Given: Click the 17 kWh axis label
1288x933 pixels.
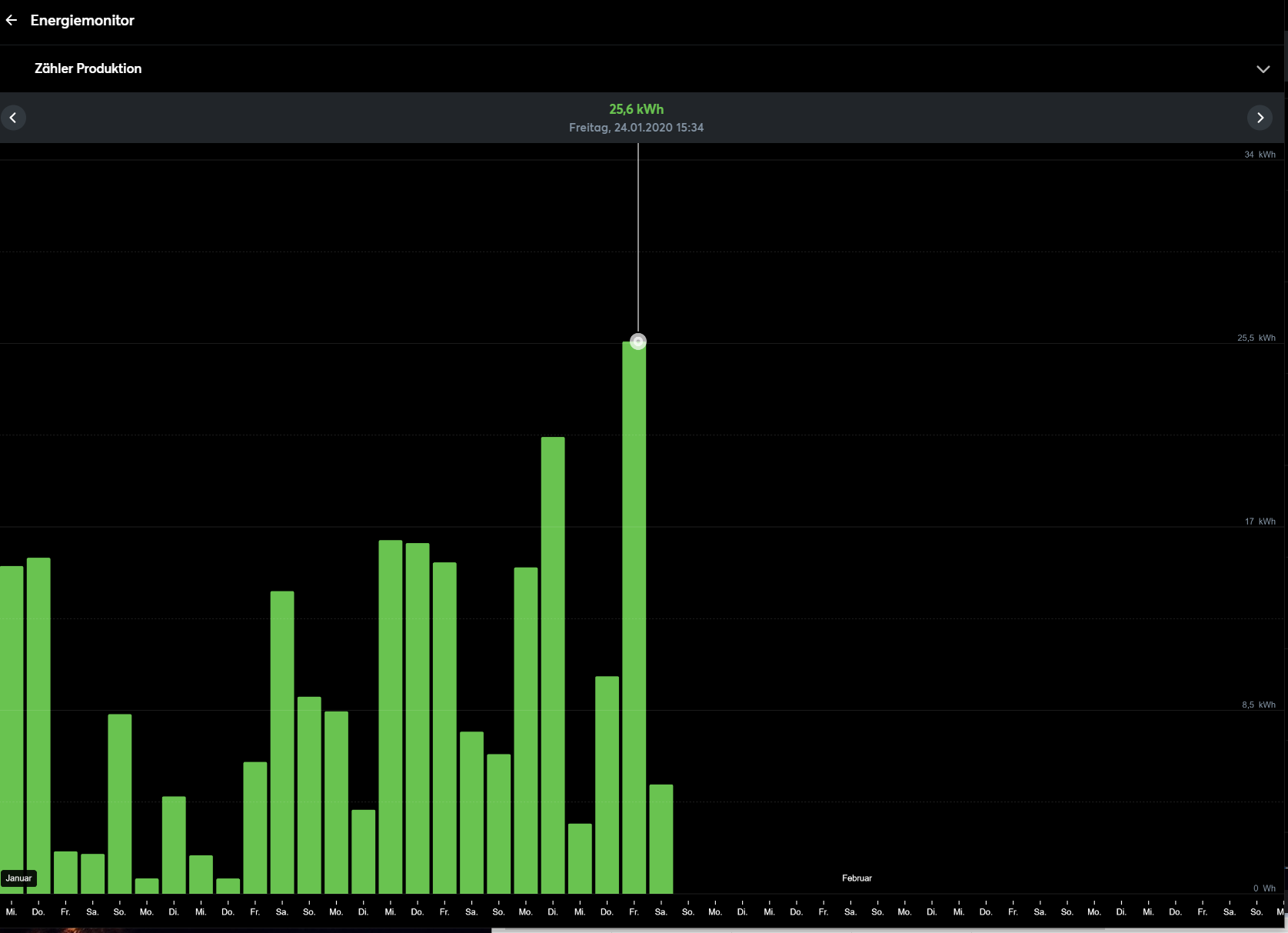Looking at the screenshot, I should click(x=1259, y=521).
